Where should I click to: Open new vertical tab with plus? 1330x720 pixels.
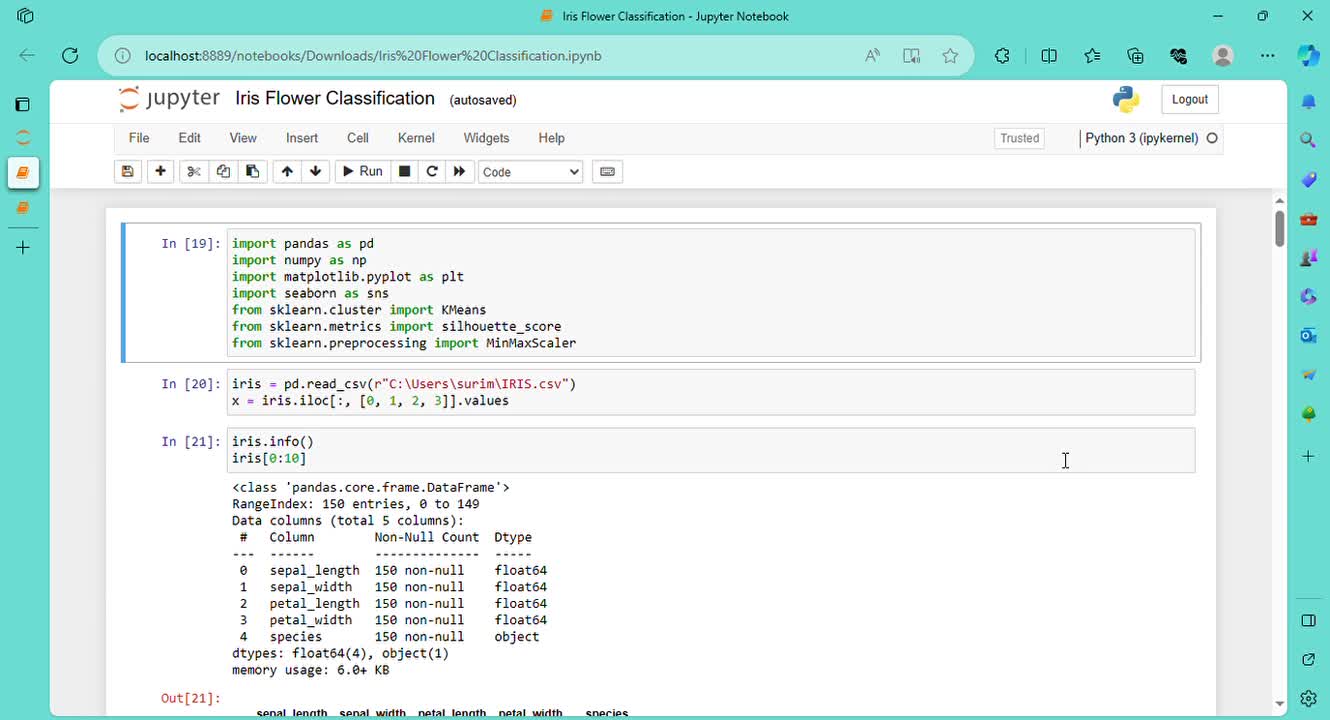(23, 247)
